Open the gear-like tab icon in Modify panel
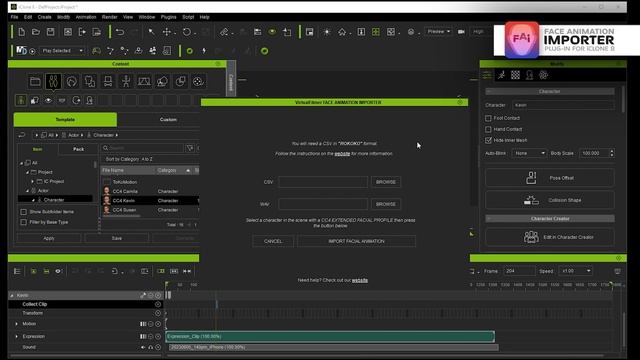 543,75
